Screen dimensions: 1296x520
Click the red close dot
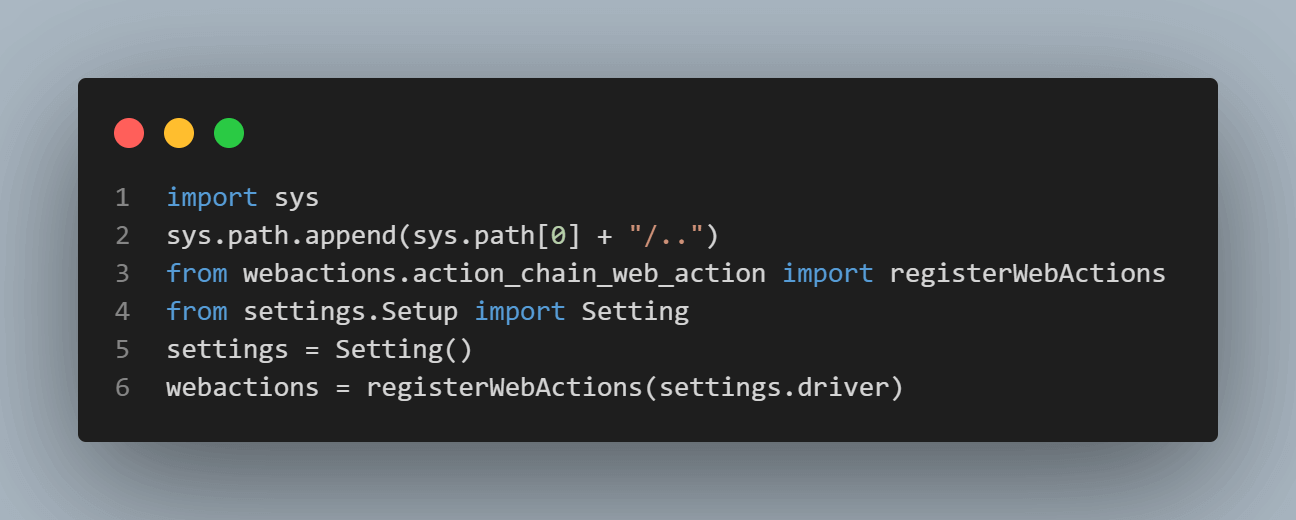pos(129,133)
